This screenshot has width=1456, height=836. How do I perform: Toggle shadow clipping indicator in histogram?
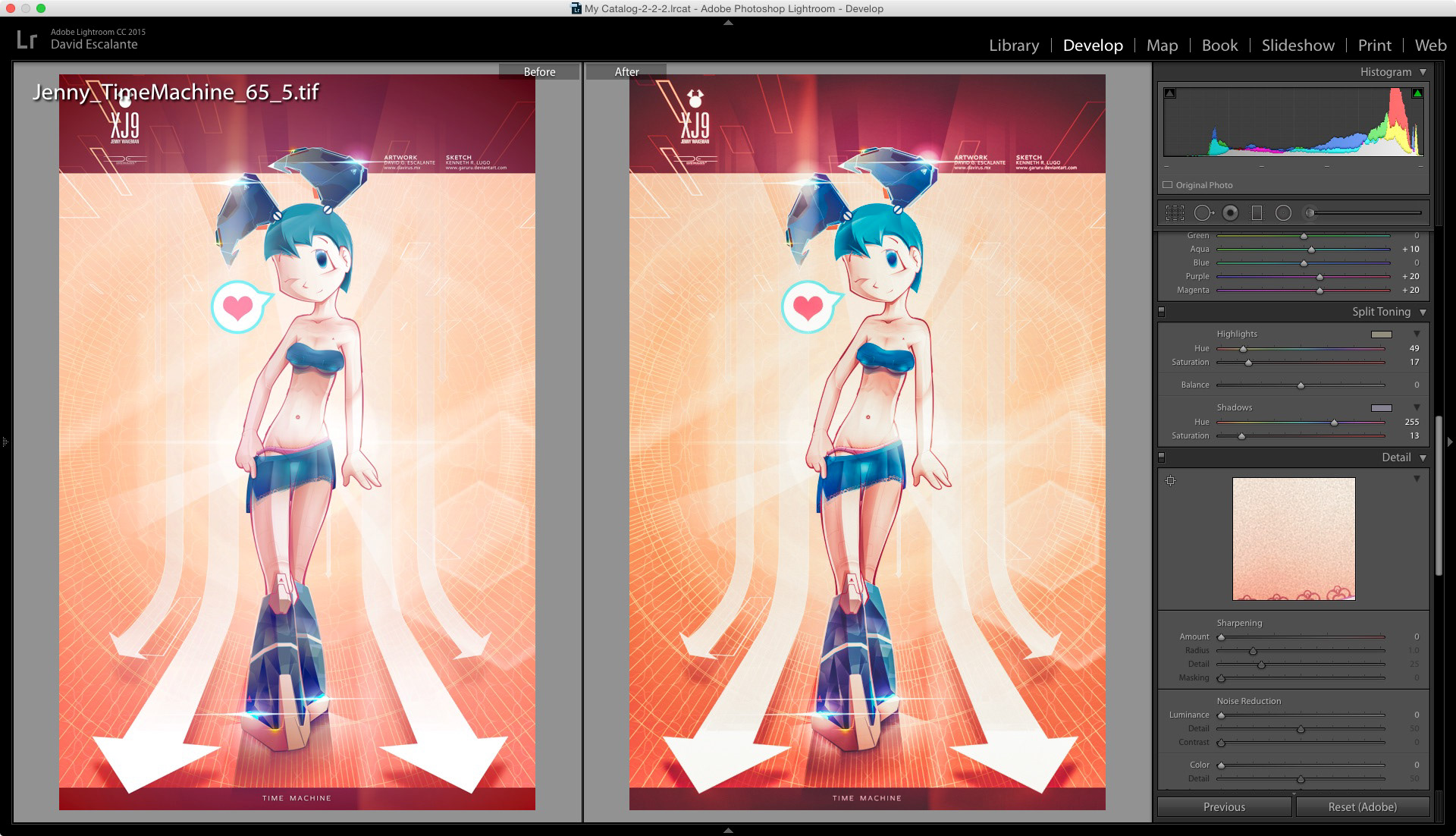pos(1170,93)
